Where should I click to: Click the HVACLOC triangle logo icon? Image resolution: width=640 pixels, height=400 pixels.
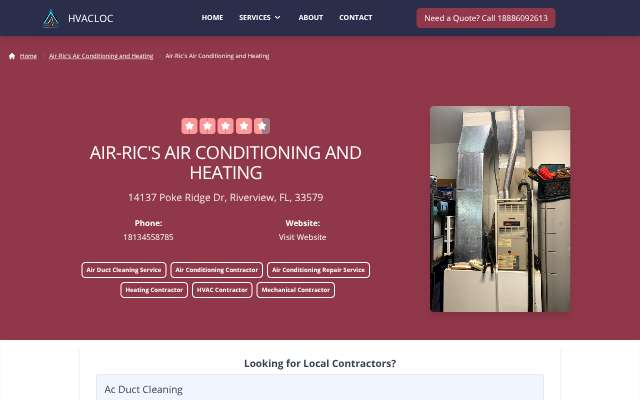coord(51,18)
